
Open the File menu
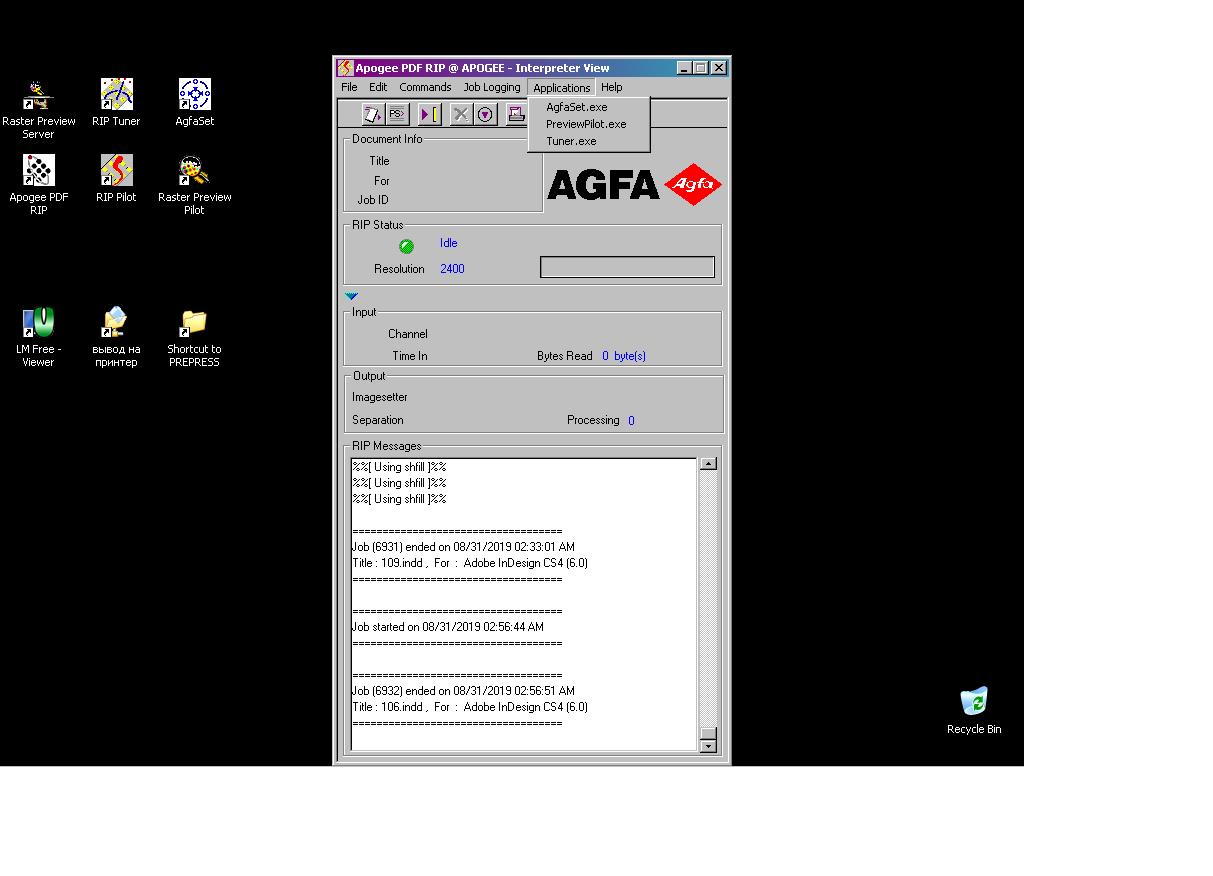(x=349, y=87)
